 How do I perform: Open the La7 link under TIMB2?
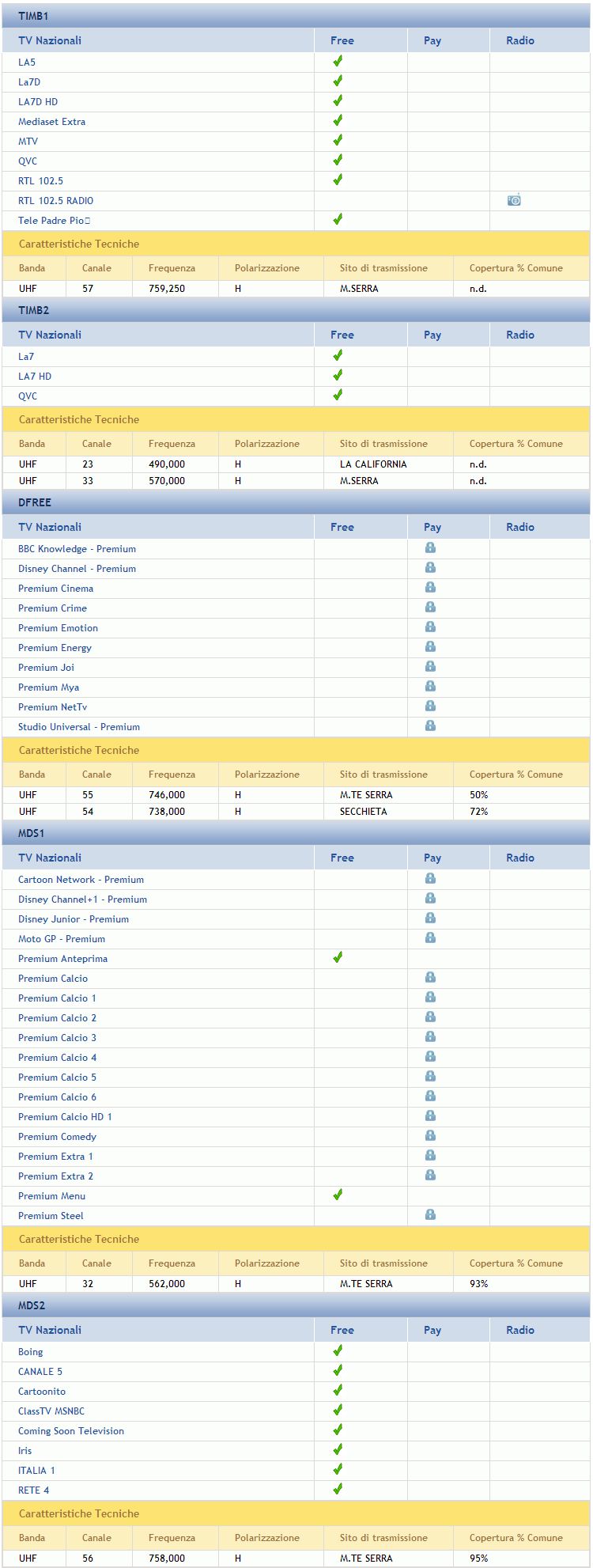[26, 357]
